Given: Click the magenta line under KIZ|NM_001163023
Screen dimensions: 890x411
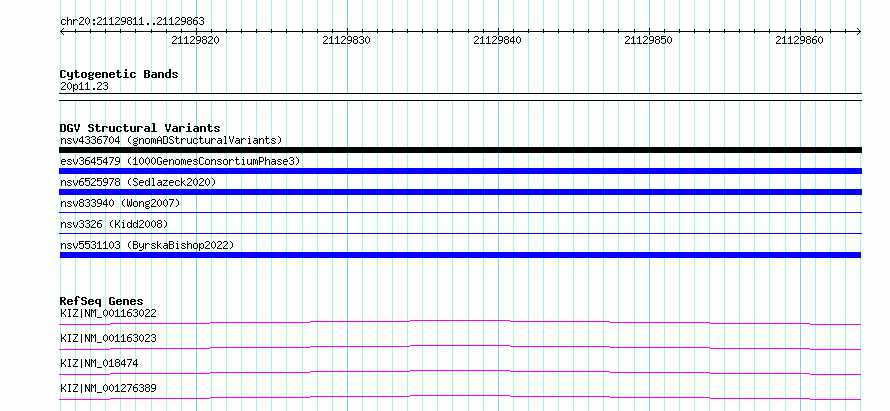Looking at the screenshot, I should coord(460,347).
